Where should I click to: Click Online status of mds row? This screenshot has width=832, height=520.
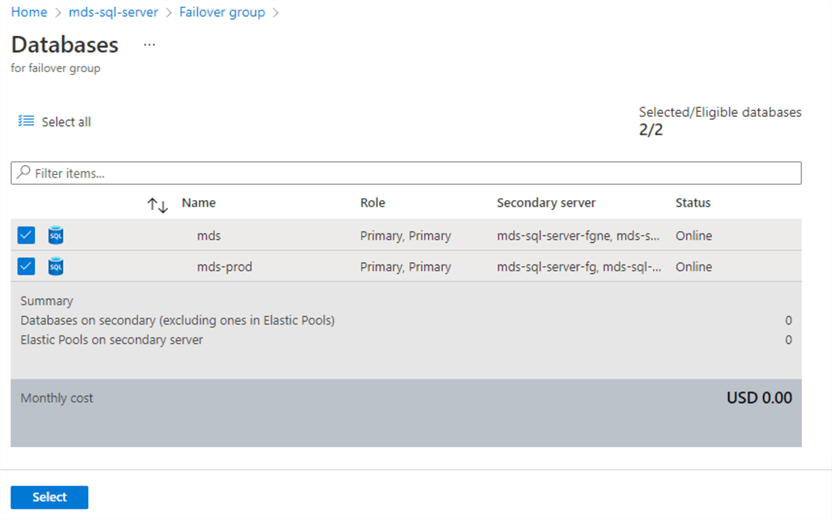coord(694,236)
